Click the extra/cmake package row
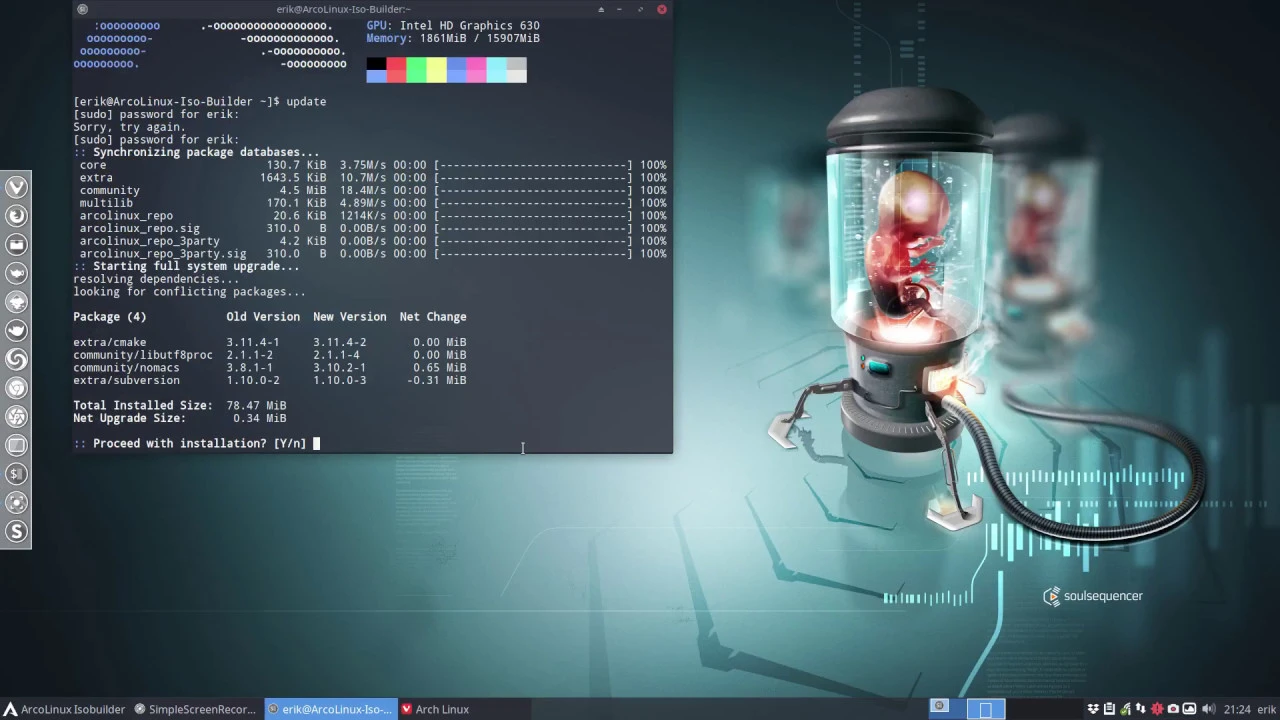 [270, 342]
